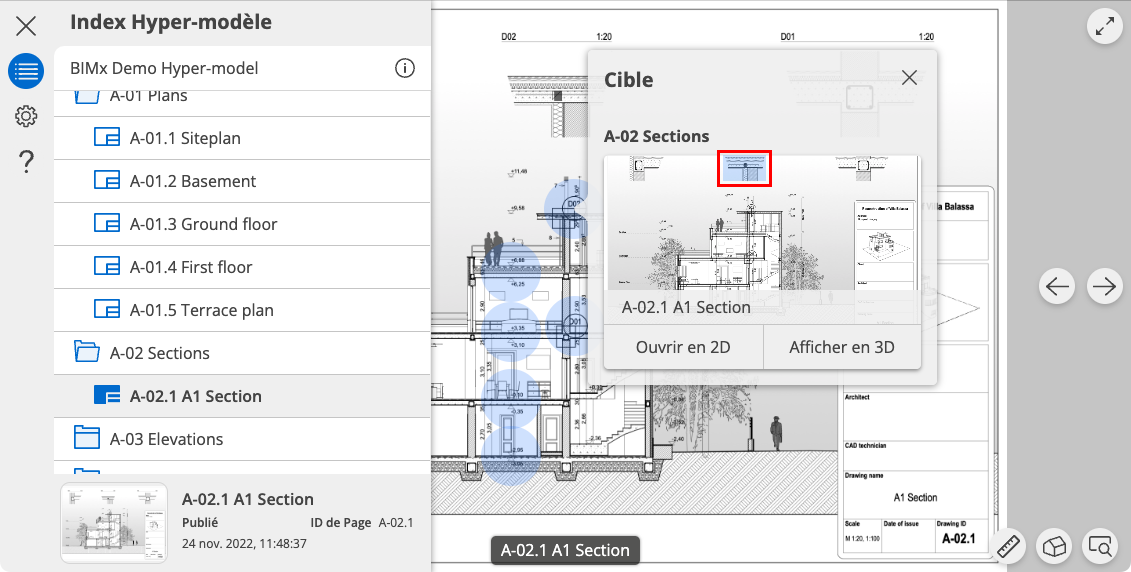This screenshot has height=572, width=1131.
Task: Click the A-01.4 First floor layout icon
Action: tap(107, 266)
